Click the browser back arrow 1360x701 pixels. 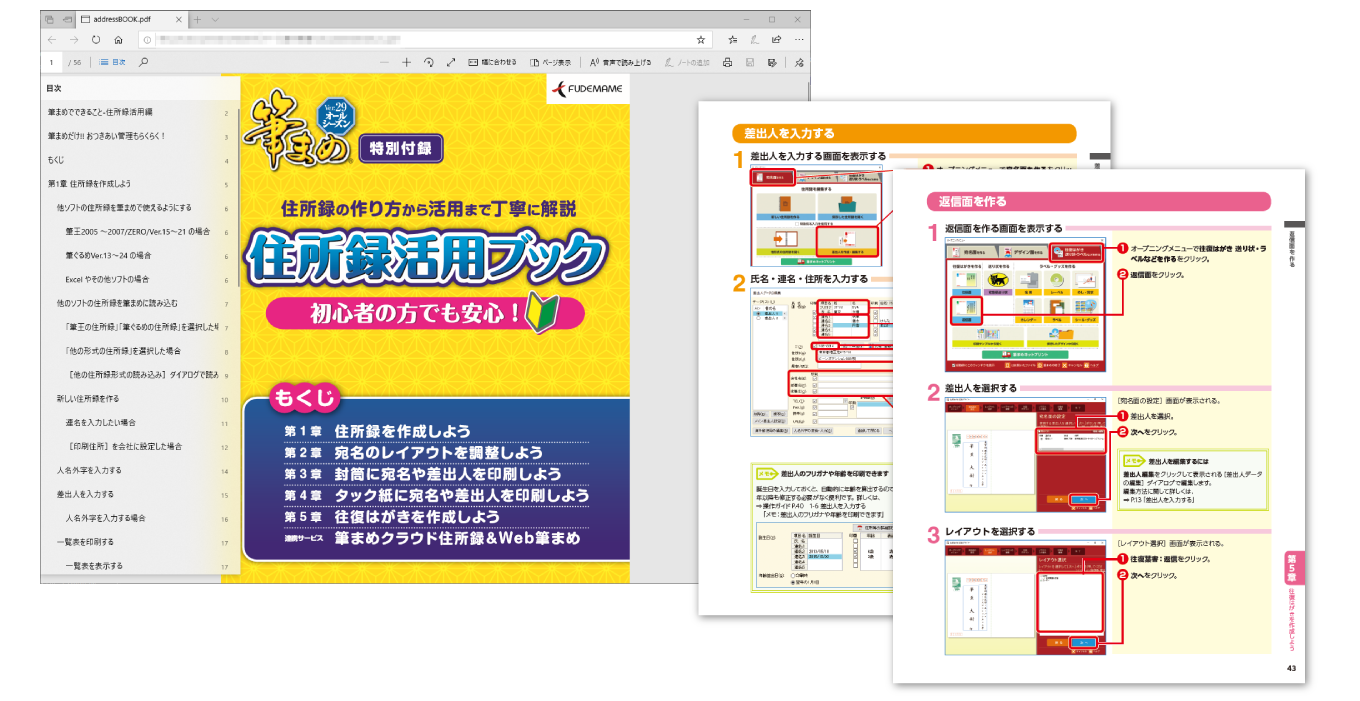point(51,40)
